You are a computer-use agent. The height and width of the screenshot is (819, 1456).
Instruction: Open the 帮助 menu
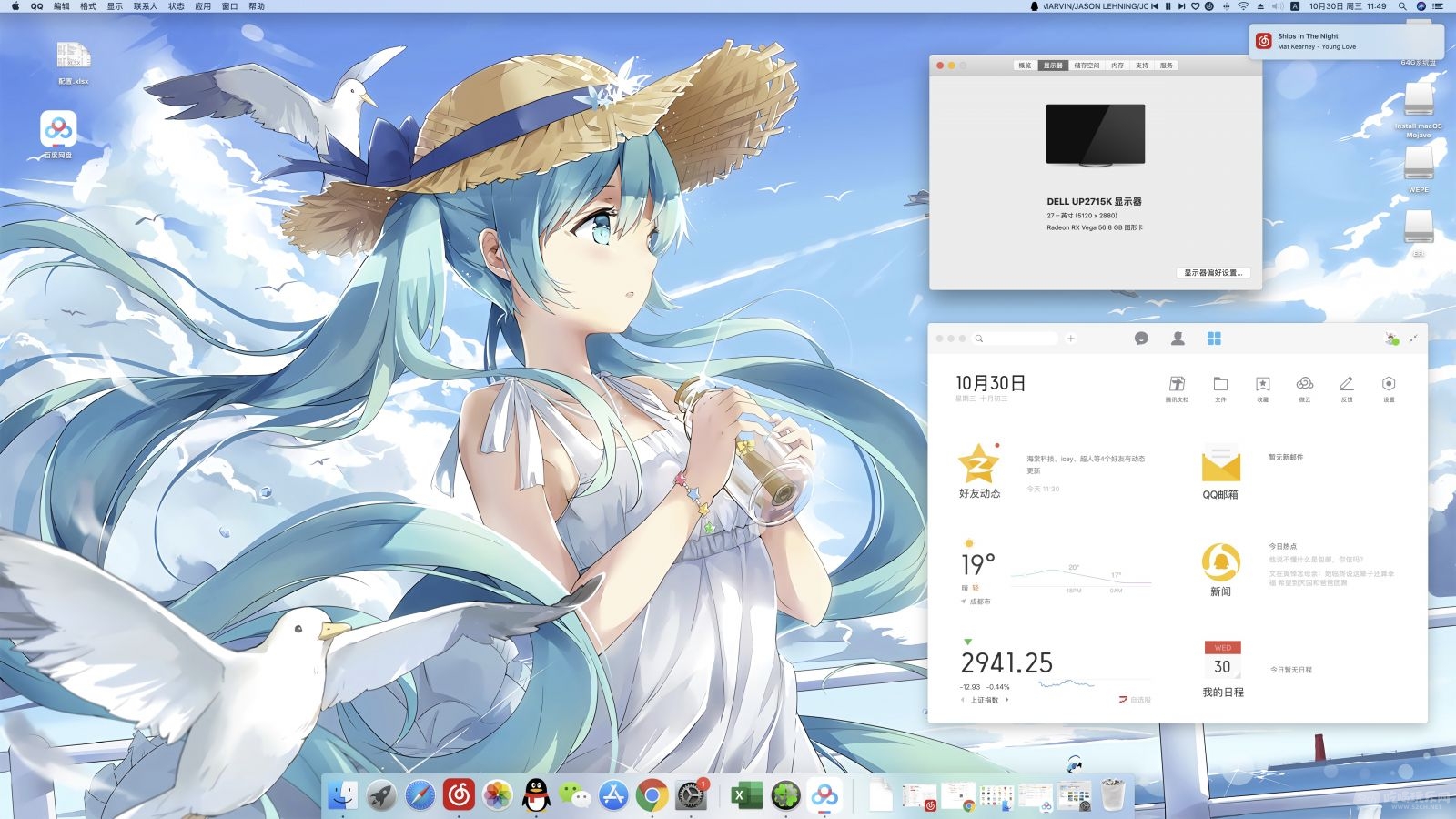point(257,6)
